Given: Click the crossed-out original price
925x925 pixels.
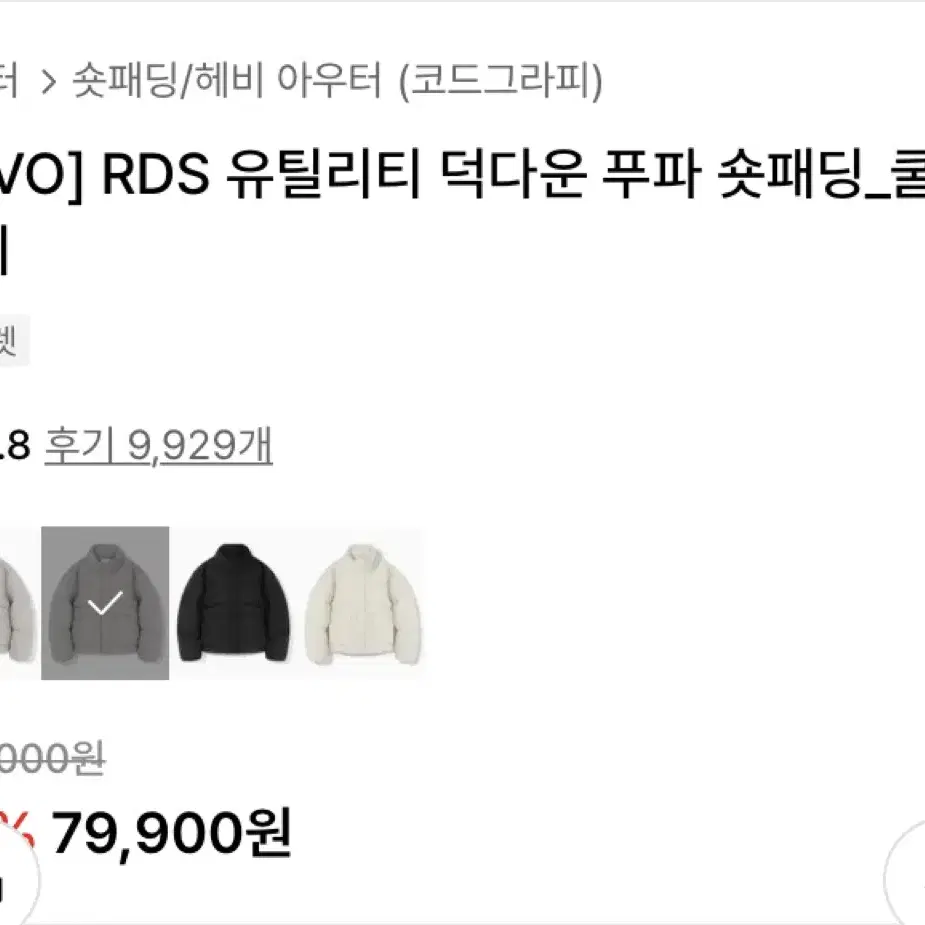Looking at the screenshot, I should point(52,758).
